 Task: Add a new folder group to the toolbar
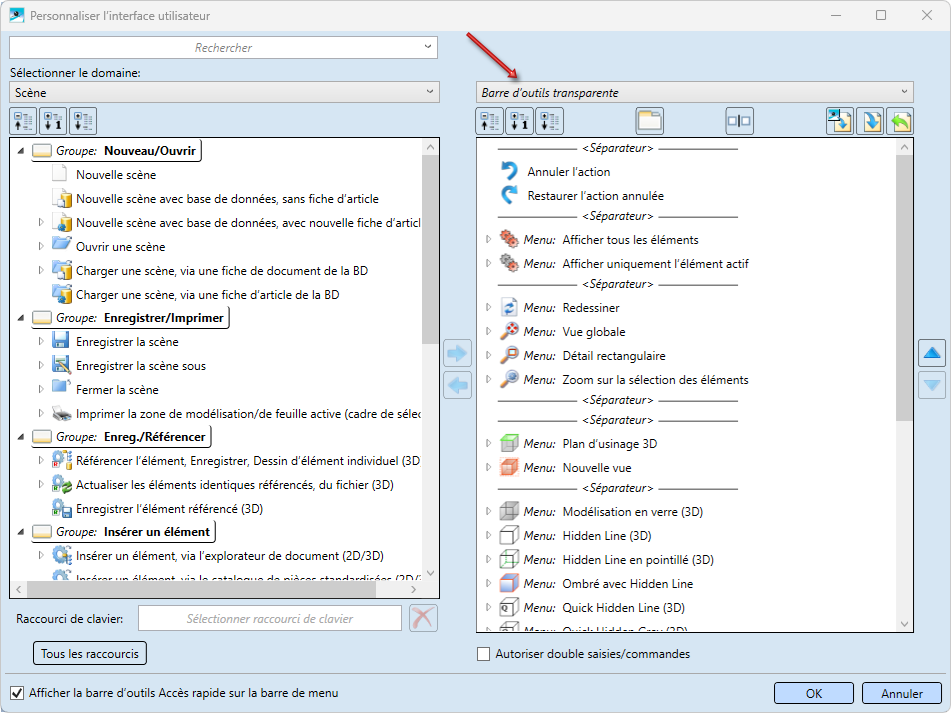pyautogui.click(x=650, y=121)
